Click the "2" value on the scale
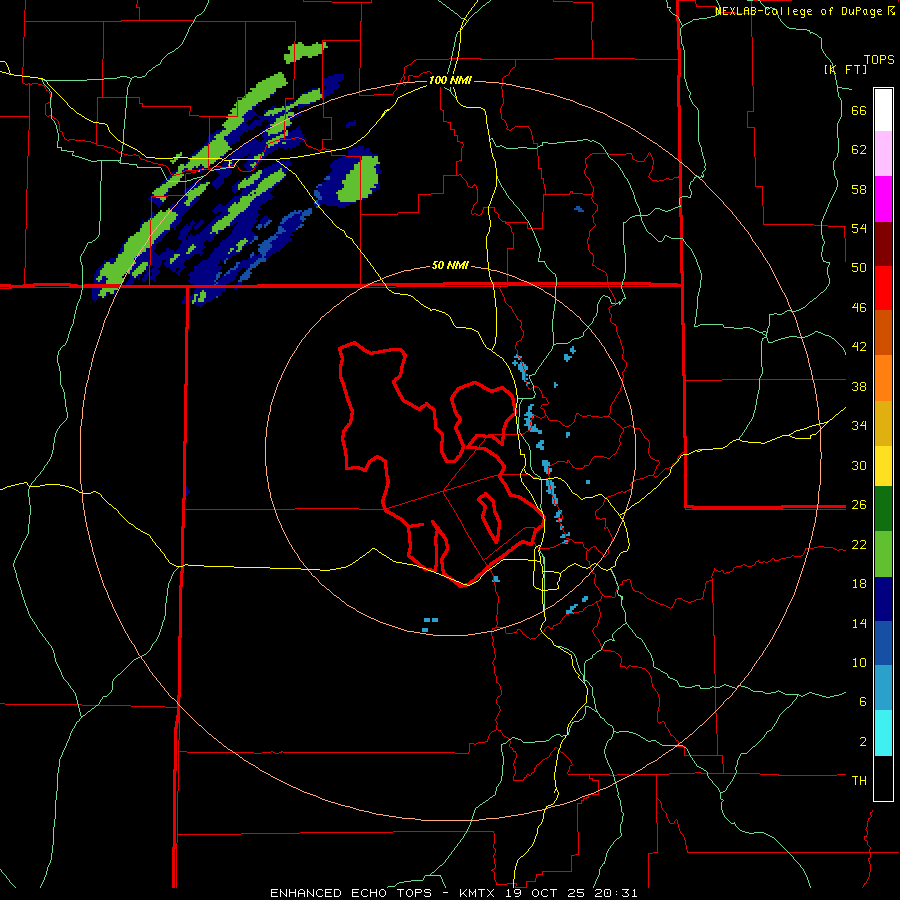900x900 pixels. pyautogui.click(x=863, y=741)
